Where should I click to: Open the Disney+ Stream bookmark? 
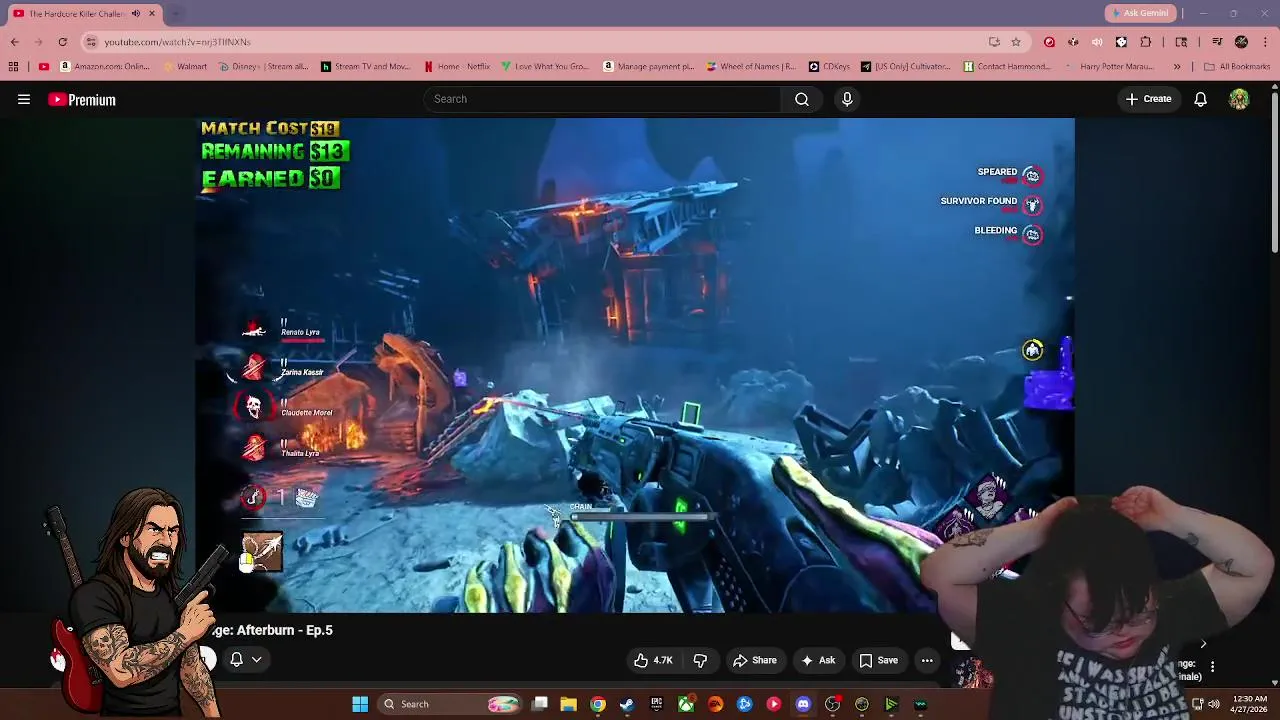pyautogui.click(x=264, y=67)
